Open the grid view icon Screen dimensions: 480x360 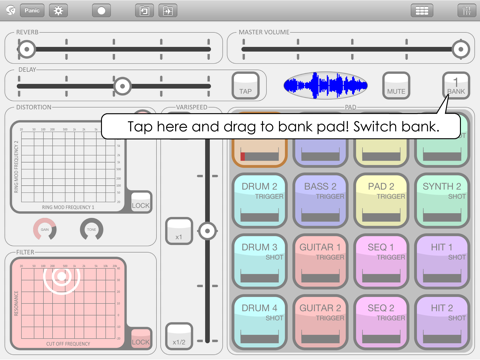click(422, 11)
